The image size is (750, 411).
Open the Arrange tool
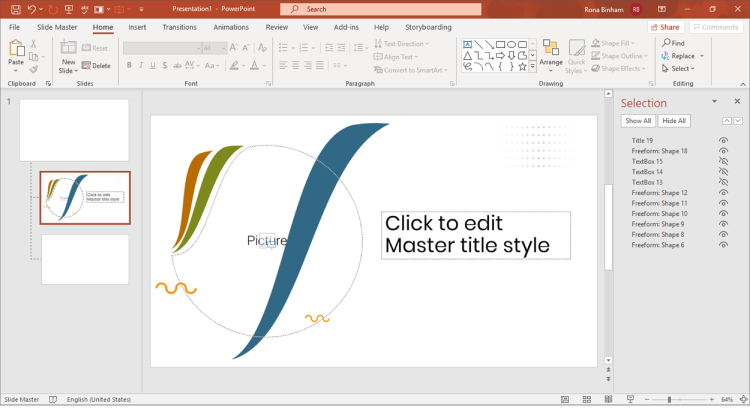pos(551,56)
